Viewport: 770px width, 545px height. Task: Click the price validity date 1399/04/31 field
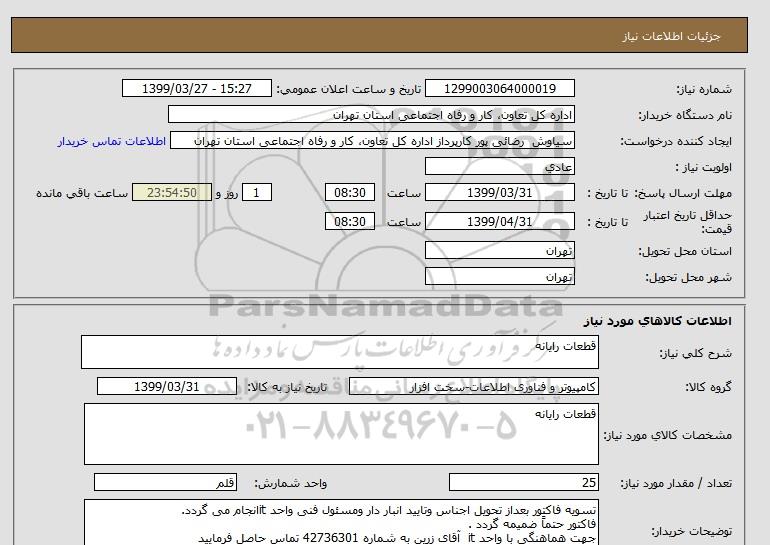click(x=499, y=221)
